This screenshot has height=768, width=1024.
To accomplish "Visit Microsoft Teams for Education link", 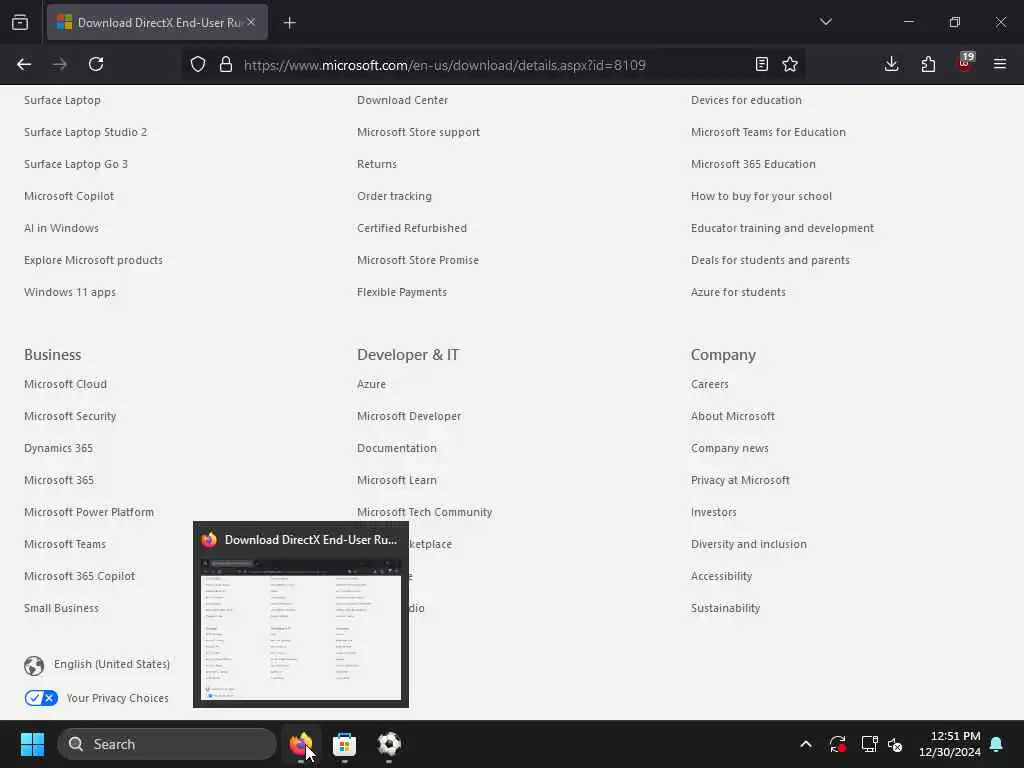I will pos(768,132).
